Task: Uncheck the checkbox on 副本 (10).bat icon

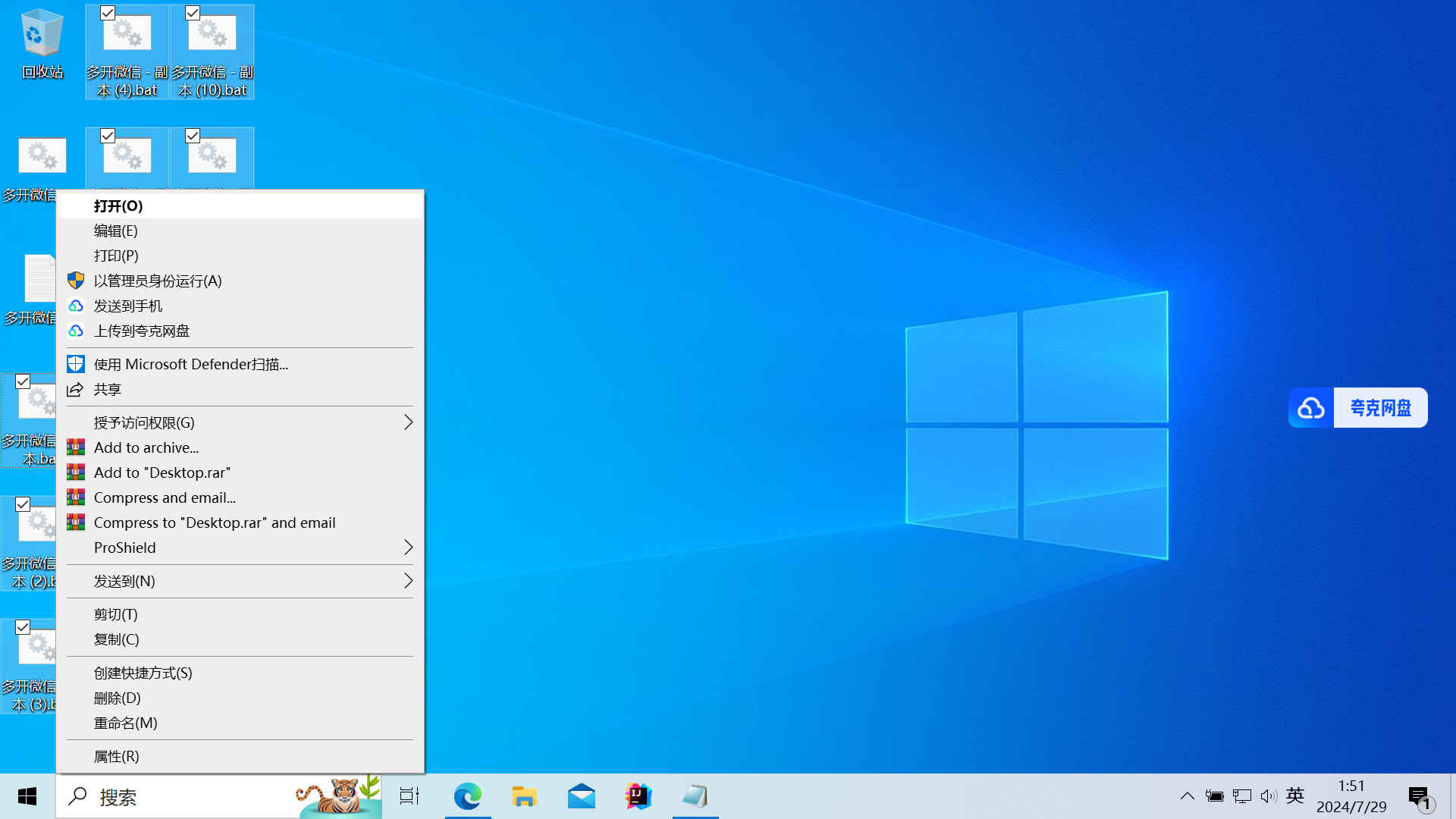Action: coord(193,13)
